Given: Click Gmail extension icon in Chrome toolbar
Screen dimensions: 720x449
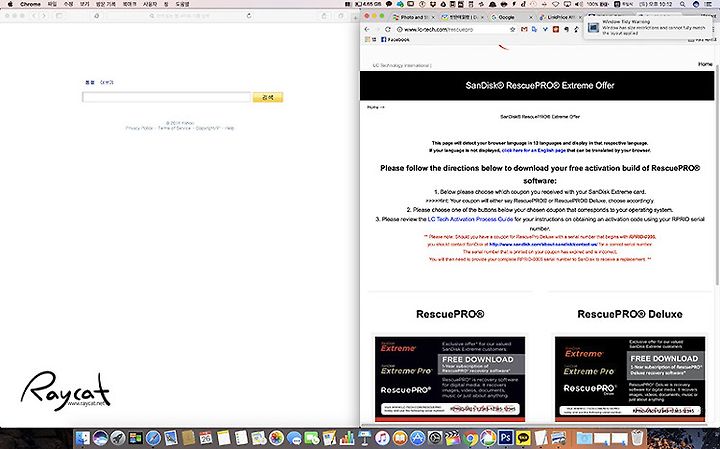Looking at the screenshot, I should coord(524,29).
